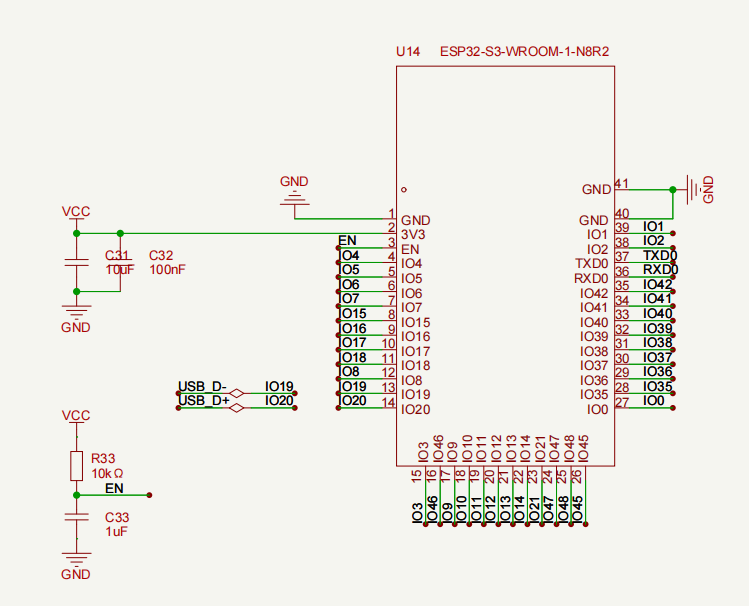Select the capacitor symbol beside C33 label
This screenshot has height=606, width=749.
(x=76, y=517)
